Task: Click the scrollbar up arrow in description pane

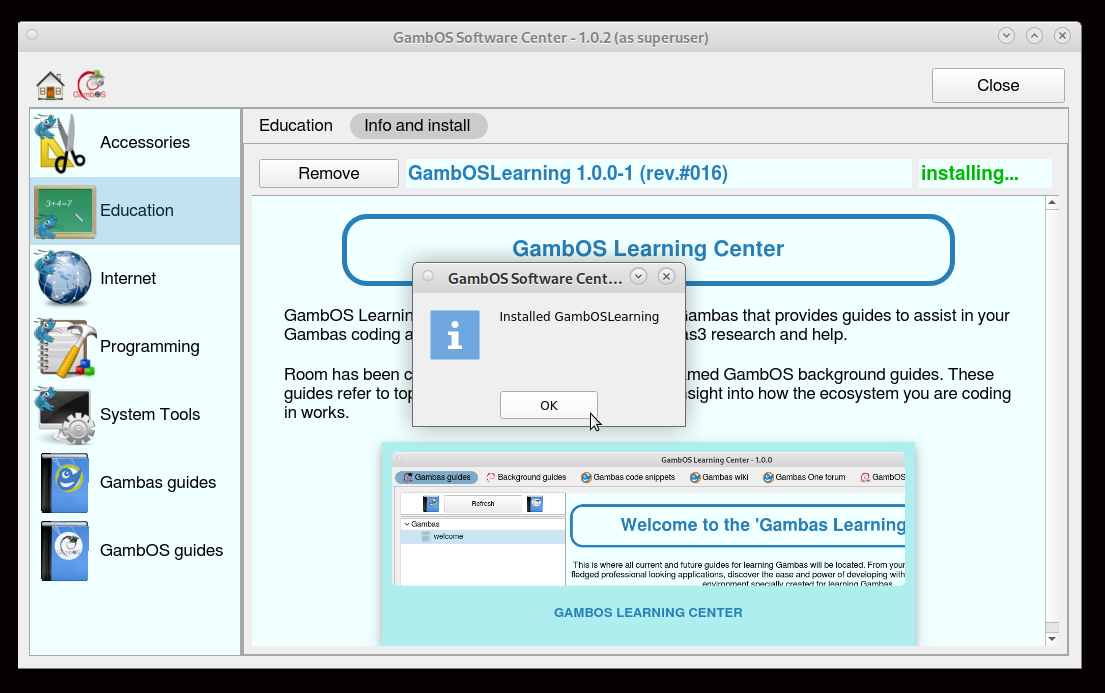Action: (1052, 204)
